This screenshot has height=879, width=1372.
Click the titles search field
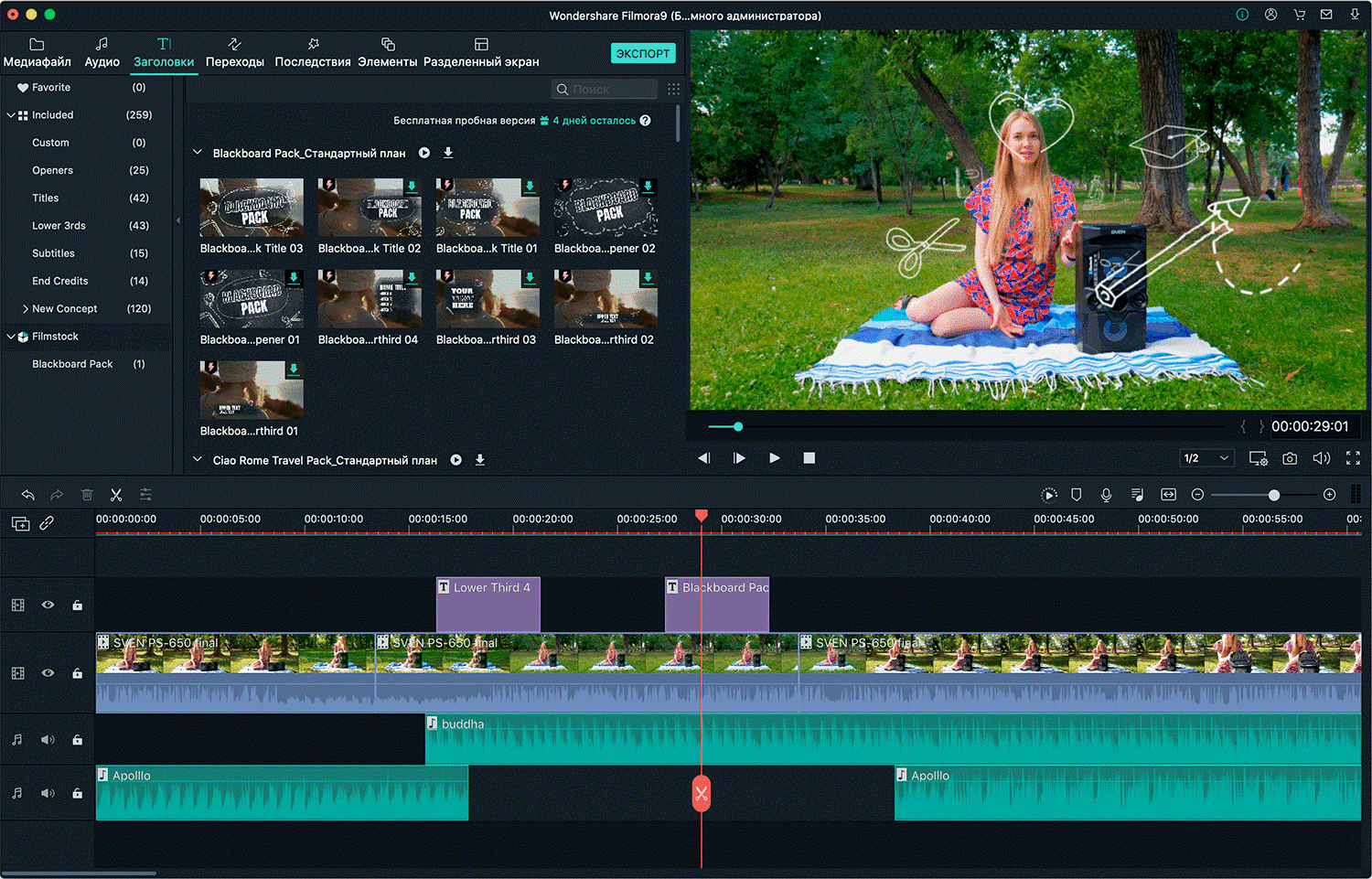pyautogui.click(x=606, y=90)
